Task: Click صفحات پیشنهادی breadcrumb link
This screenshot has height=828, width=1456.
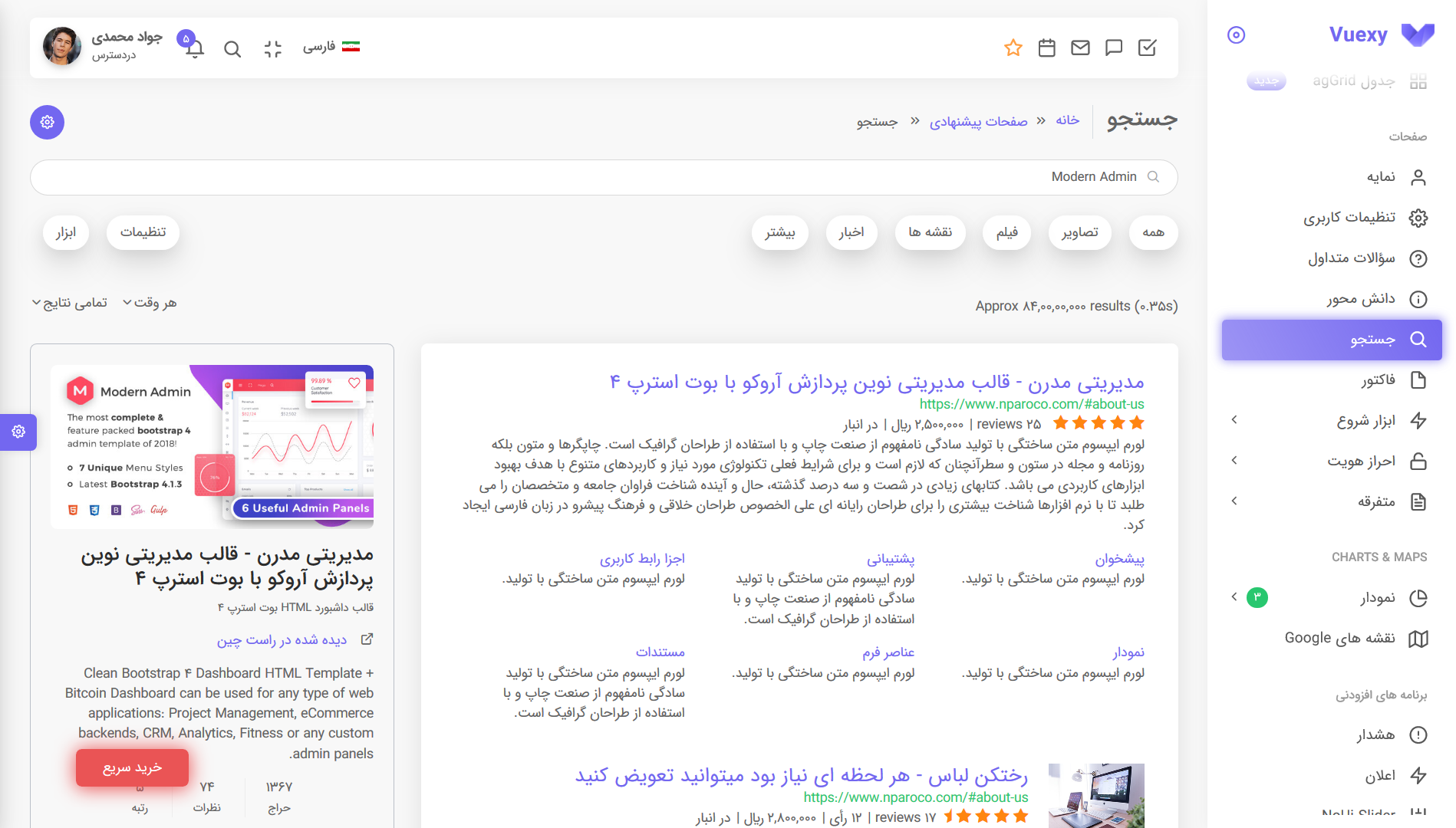Action: [x=978, y=121]
